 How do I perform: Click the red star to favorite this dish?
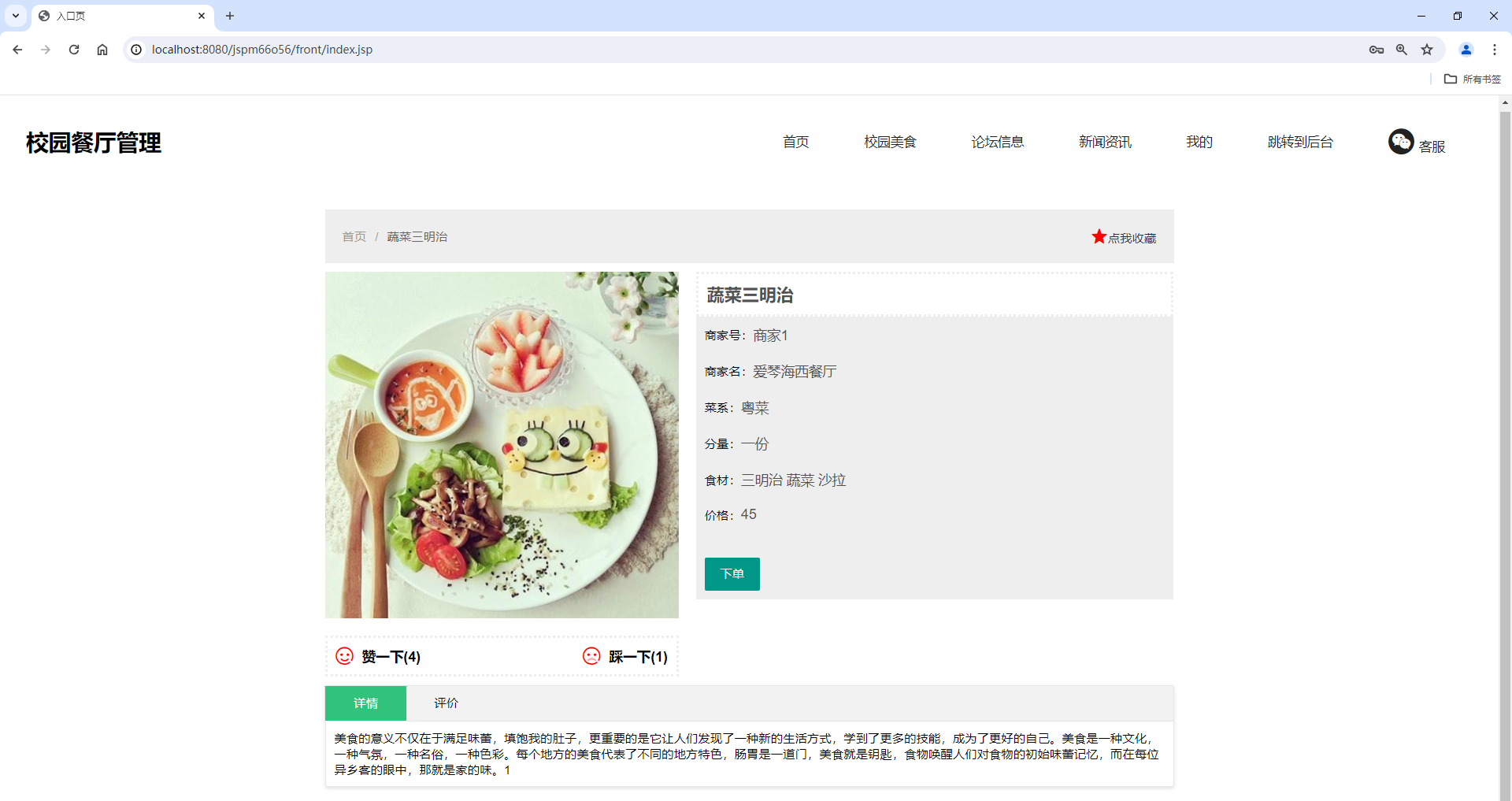(1099, 235)
